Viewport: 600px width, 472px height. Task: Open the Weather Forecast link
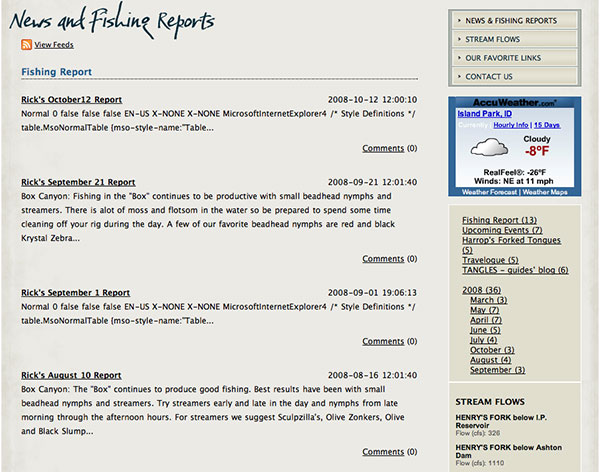click(489, 192)
